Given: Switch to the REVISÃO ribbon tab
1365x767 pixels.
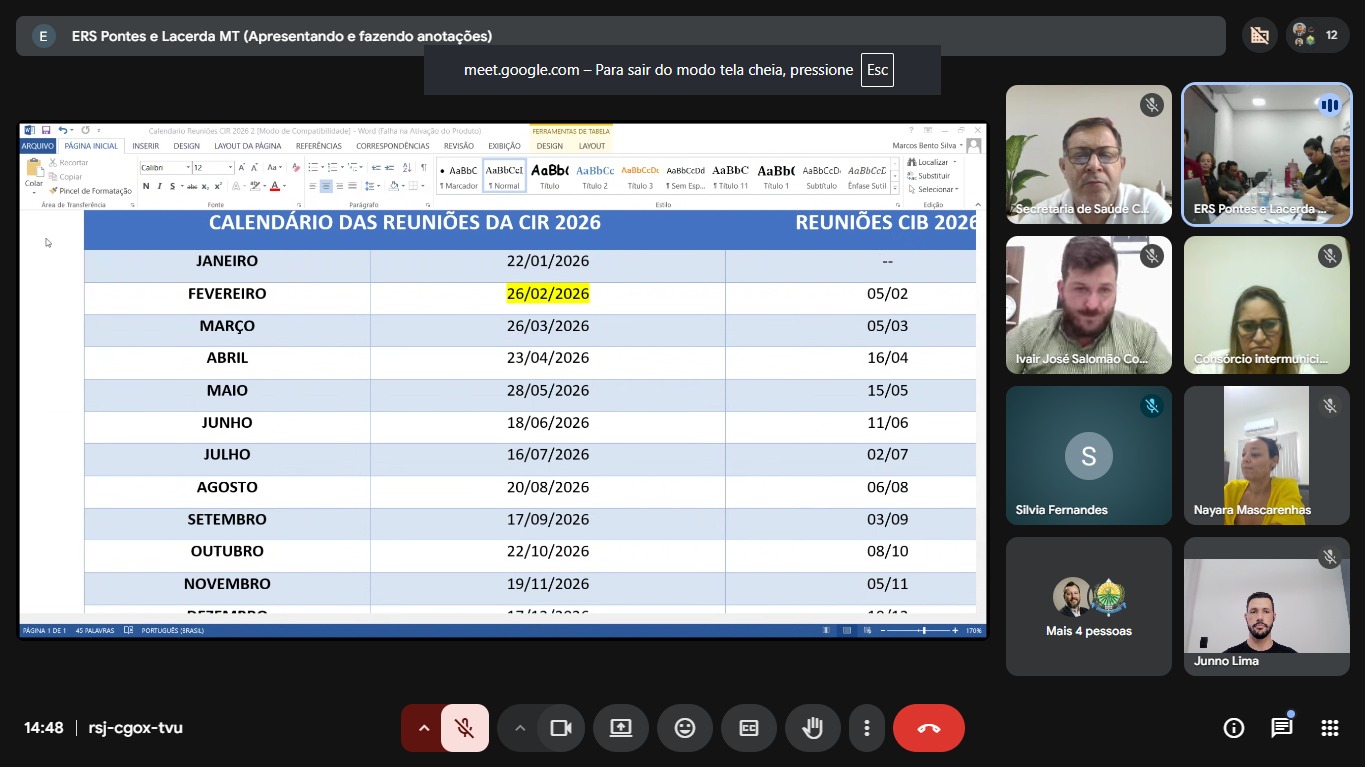Looking at the screenshot, I should coord(458,146).
